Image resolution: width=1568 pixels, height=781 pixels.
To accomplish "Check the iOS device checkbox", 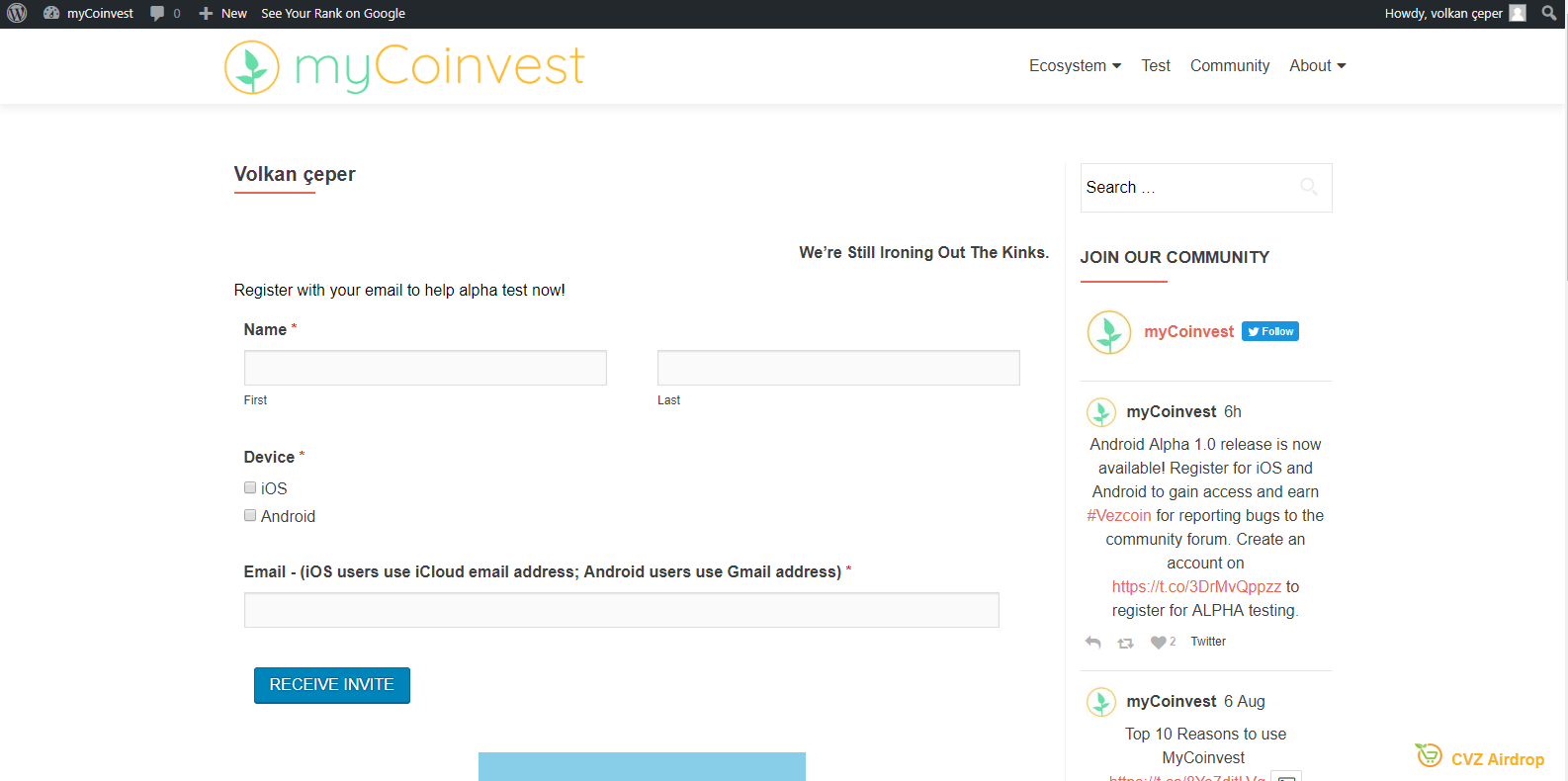I will 250,487.
